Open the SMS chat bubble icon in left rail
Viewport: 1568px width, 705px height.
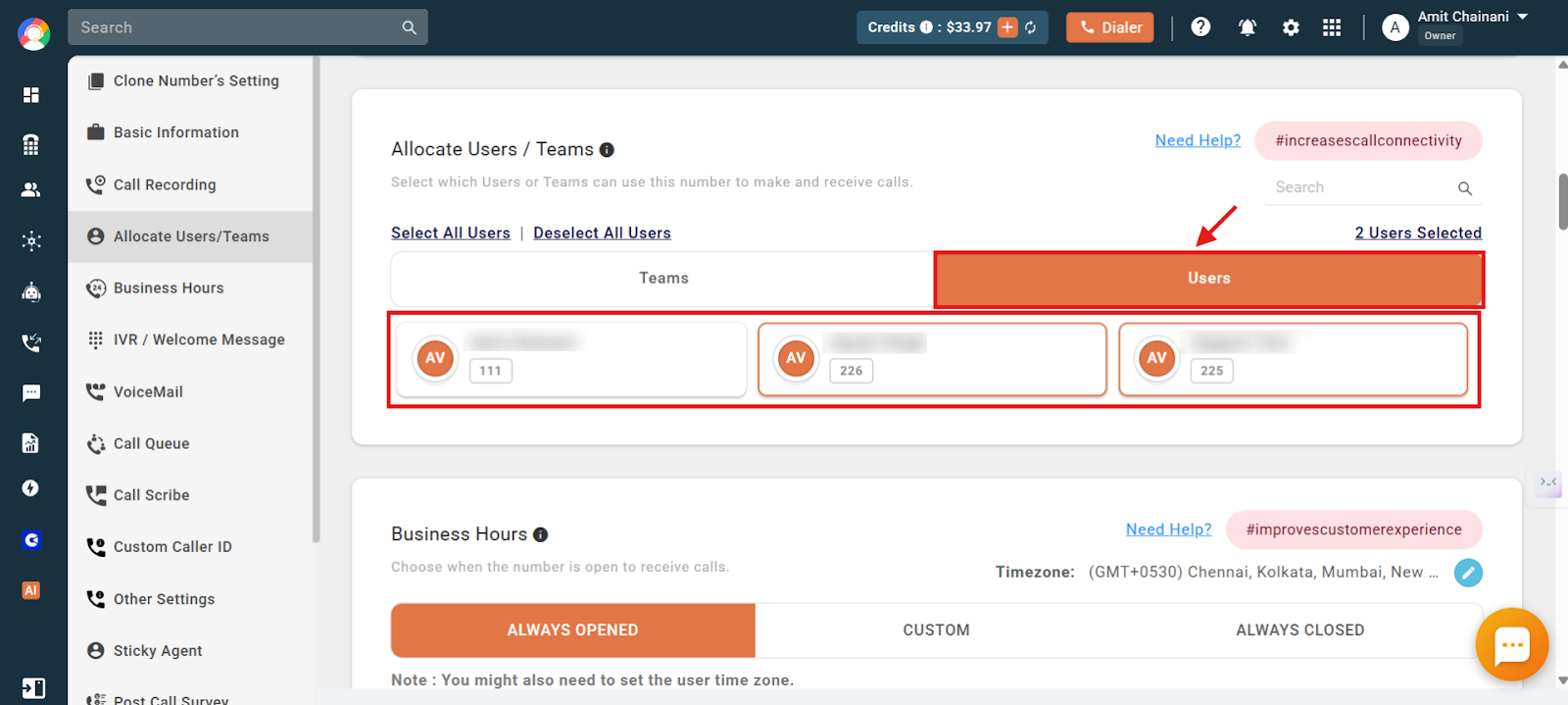coord(31,393)
